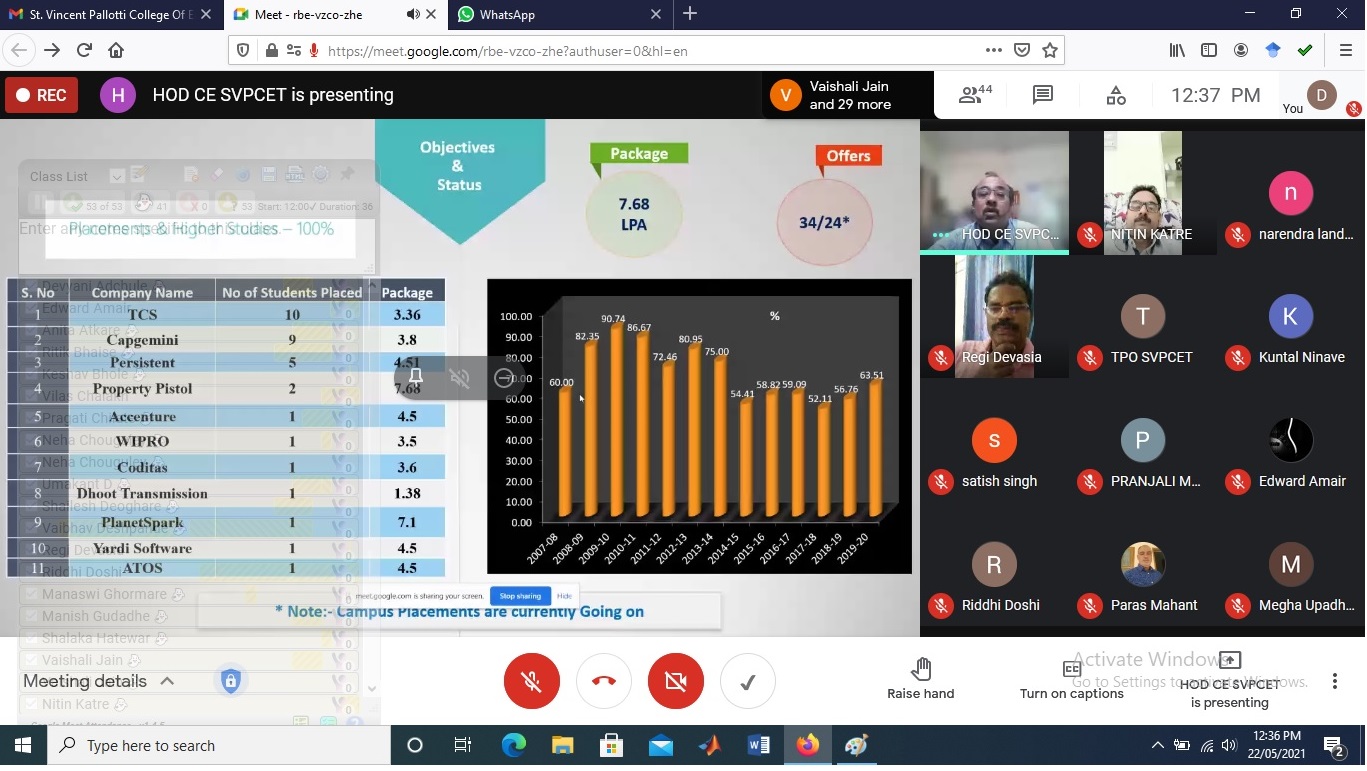
Task: Bookmark this page with the star icon
Action: click(1049, 50)
